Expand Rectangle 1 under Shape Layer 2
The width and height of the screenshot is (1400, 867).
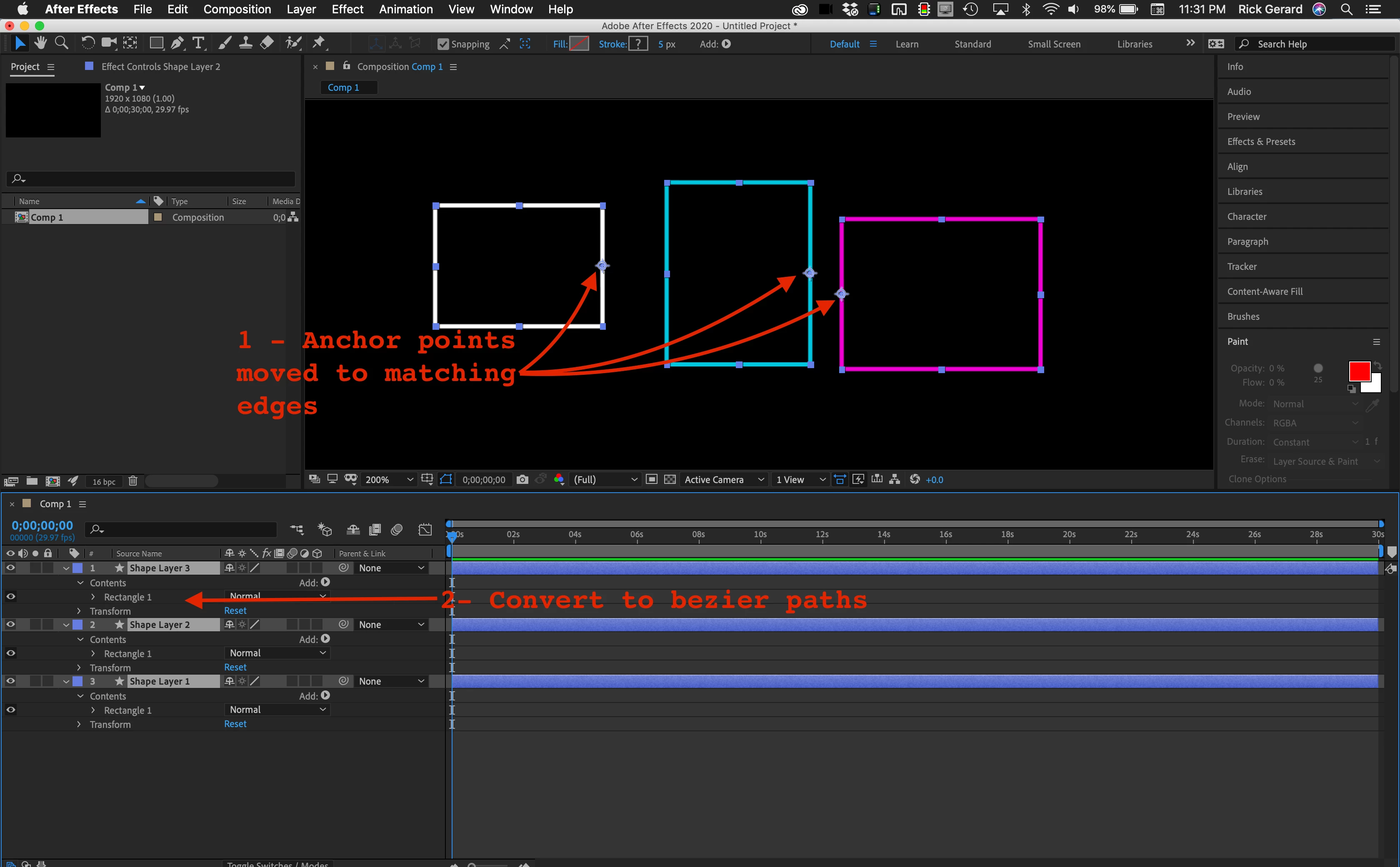[x=93, y=654]
